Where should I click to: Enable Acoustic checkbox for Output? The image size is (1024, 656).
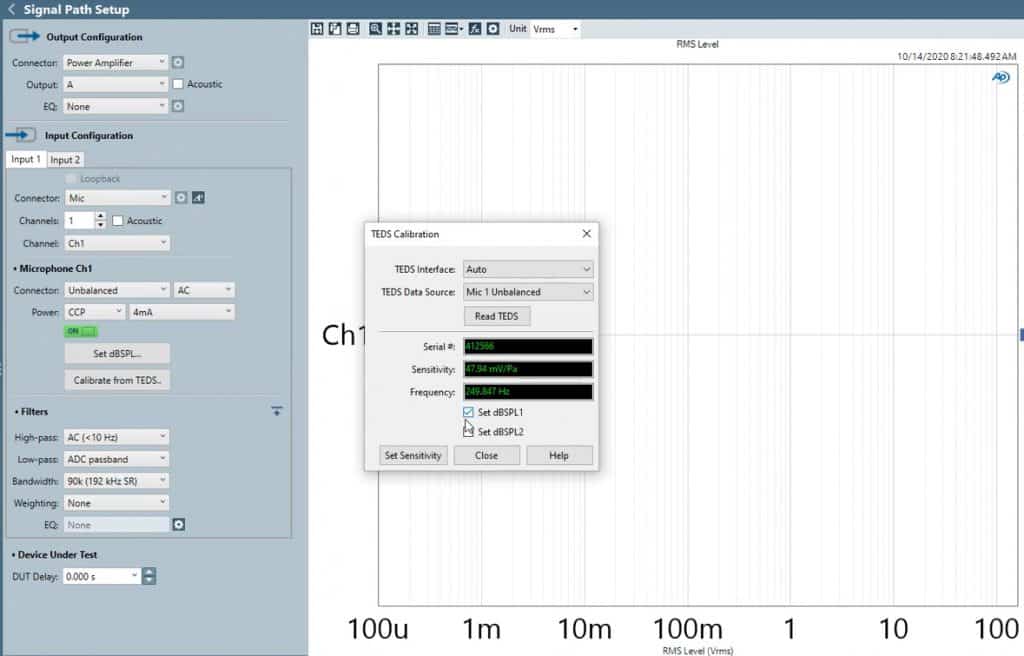[178, 84]
